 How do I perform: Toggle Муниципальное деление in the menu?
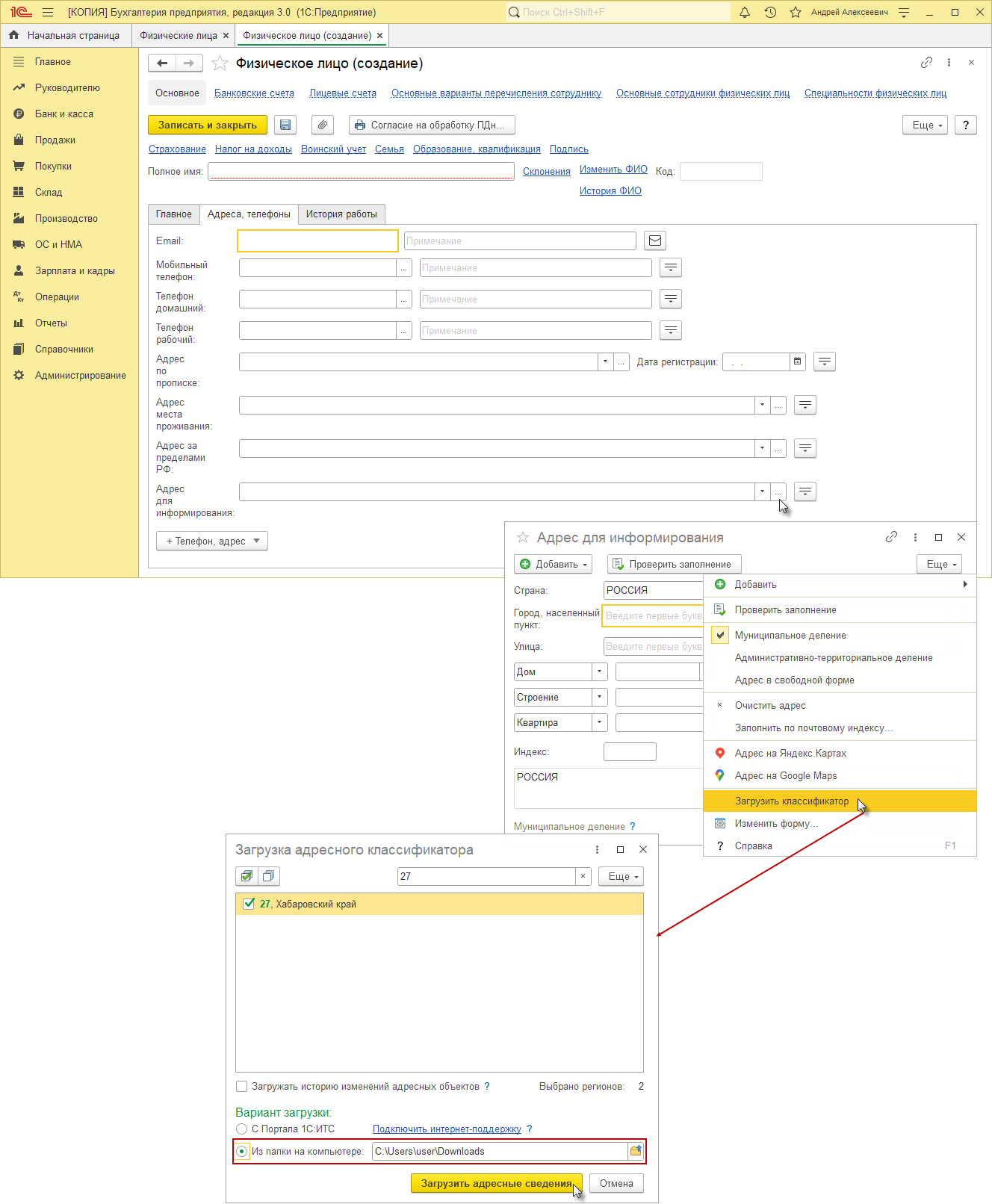(x=840, y=635)
